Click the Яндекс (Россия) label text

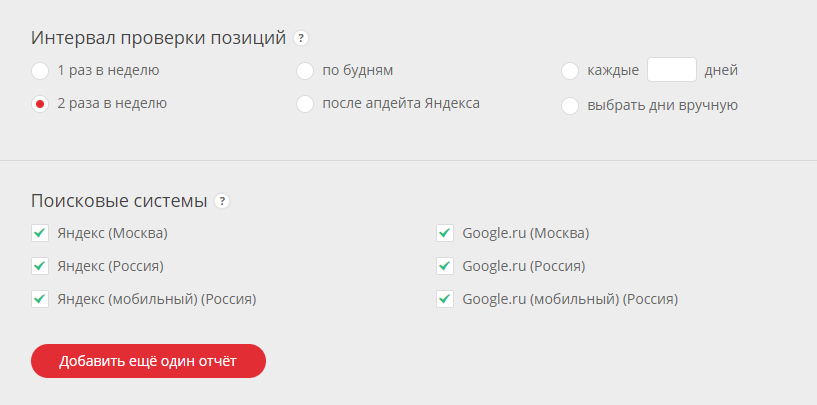tap(110, 266)
